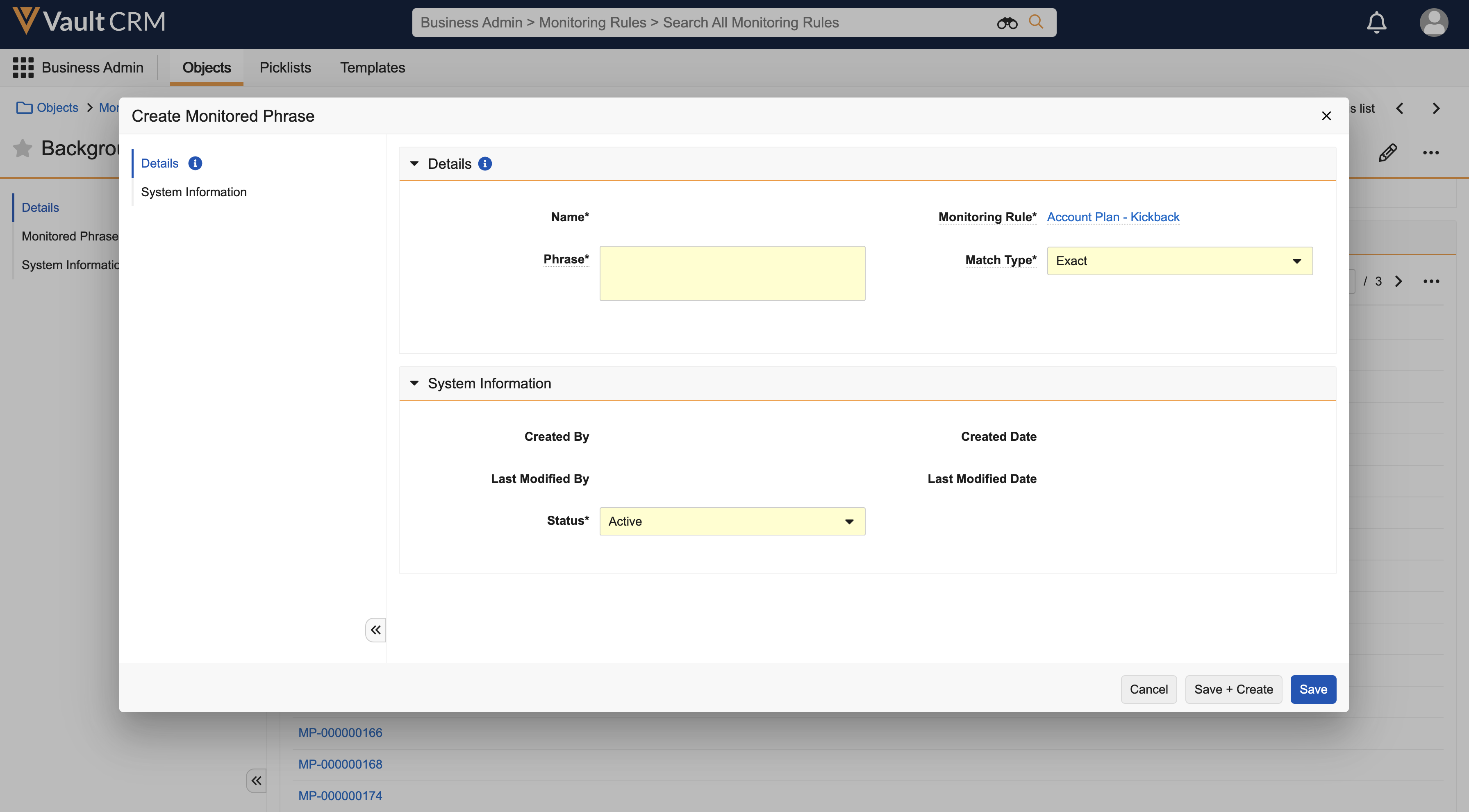The height and width of the screenshot is (812, 1469).
Task: Favorite the record with star icon
Action: pyautogui.click(x=23, y=148)
